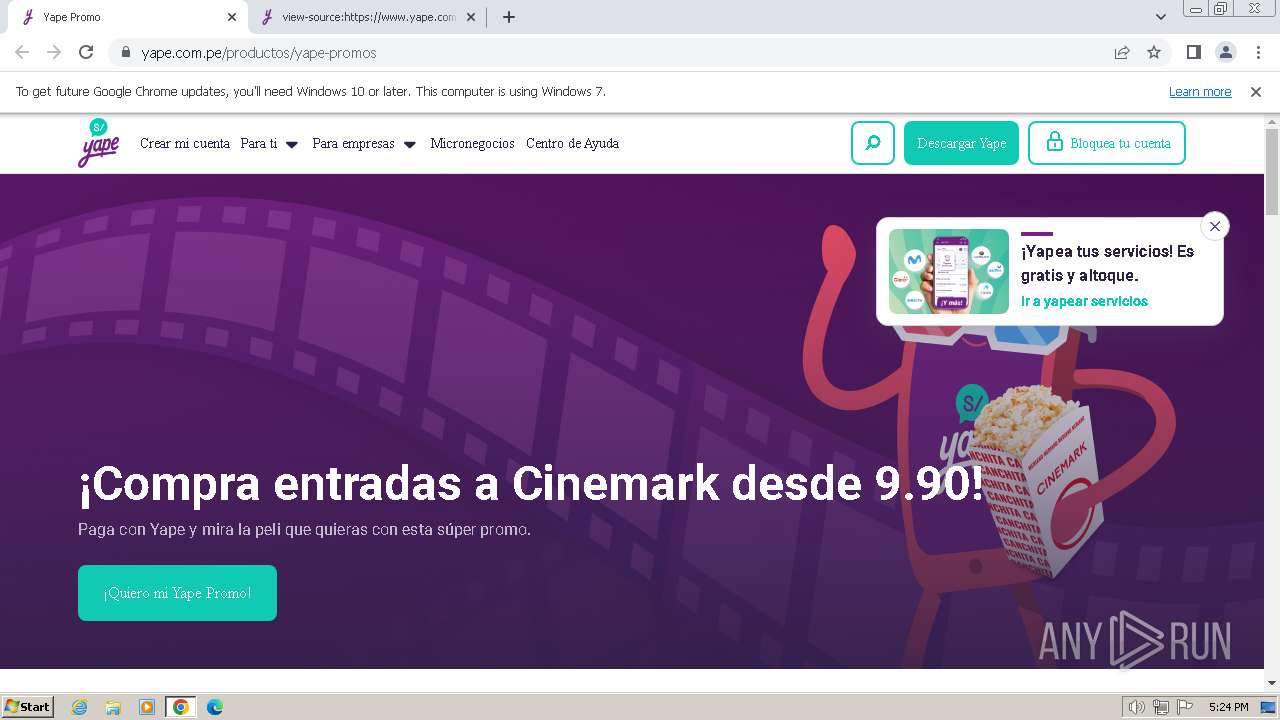Click the page vertical scrollbar

point(1272,172)
